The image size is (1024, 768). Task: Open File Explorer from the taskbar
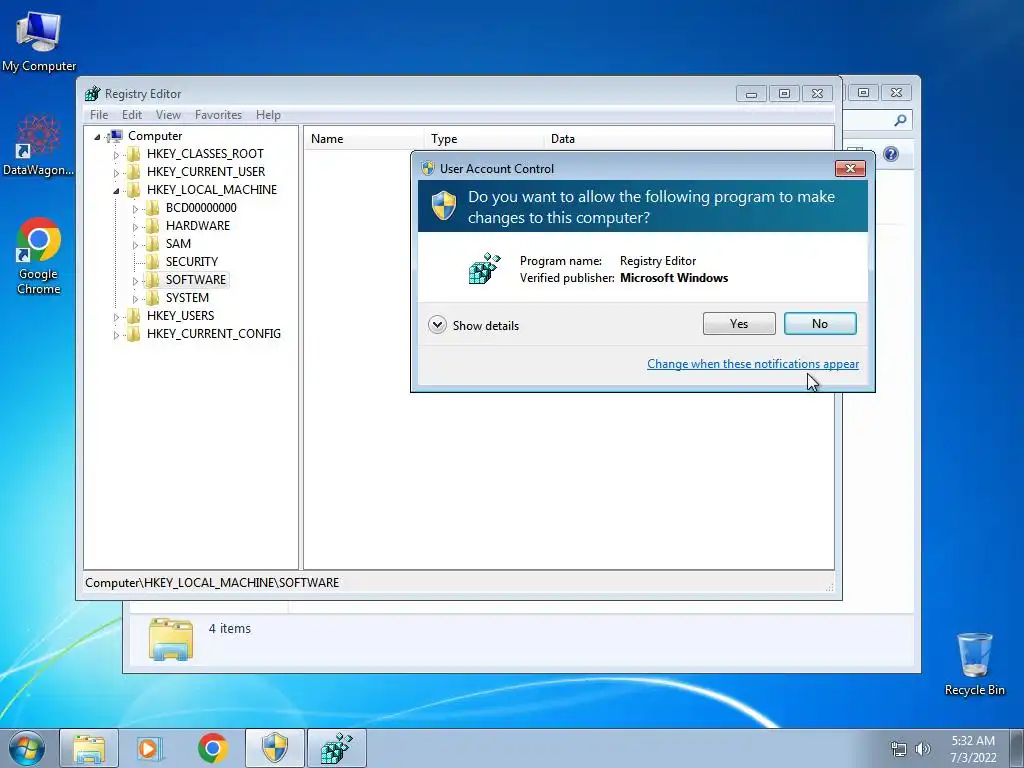[x=89, y=748]
